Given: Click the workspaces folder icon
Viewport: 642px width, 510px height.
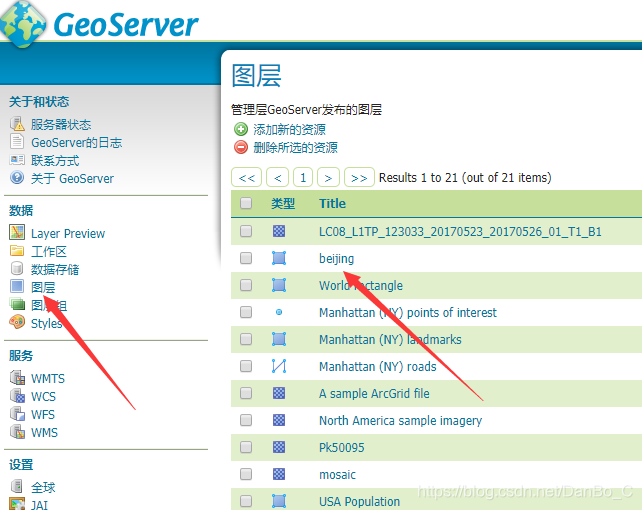Looking at the screenshot, I should pos(17,250).
